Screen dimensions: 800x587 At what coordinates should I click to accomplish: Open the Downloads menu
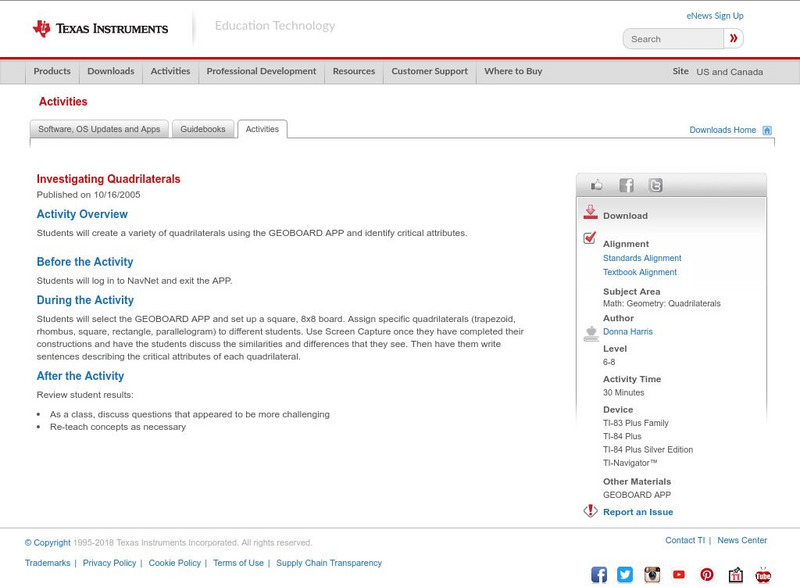(111, 71)
